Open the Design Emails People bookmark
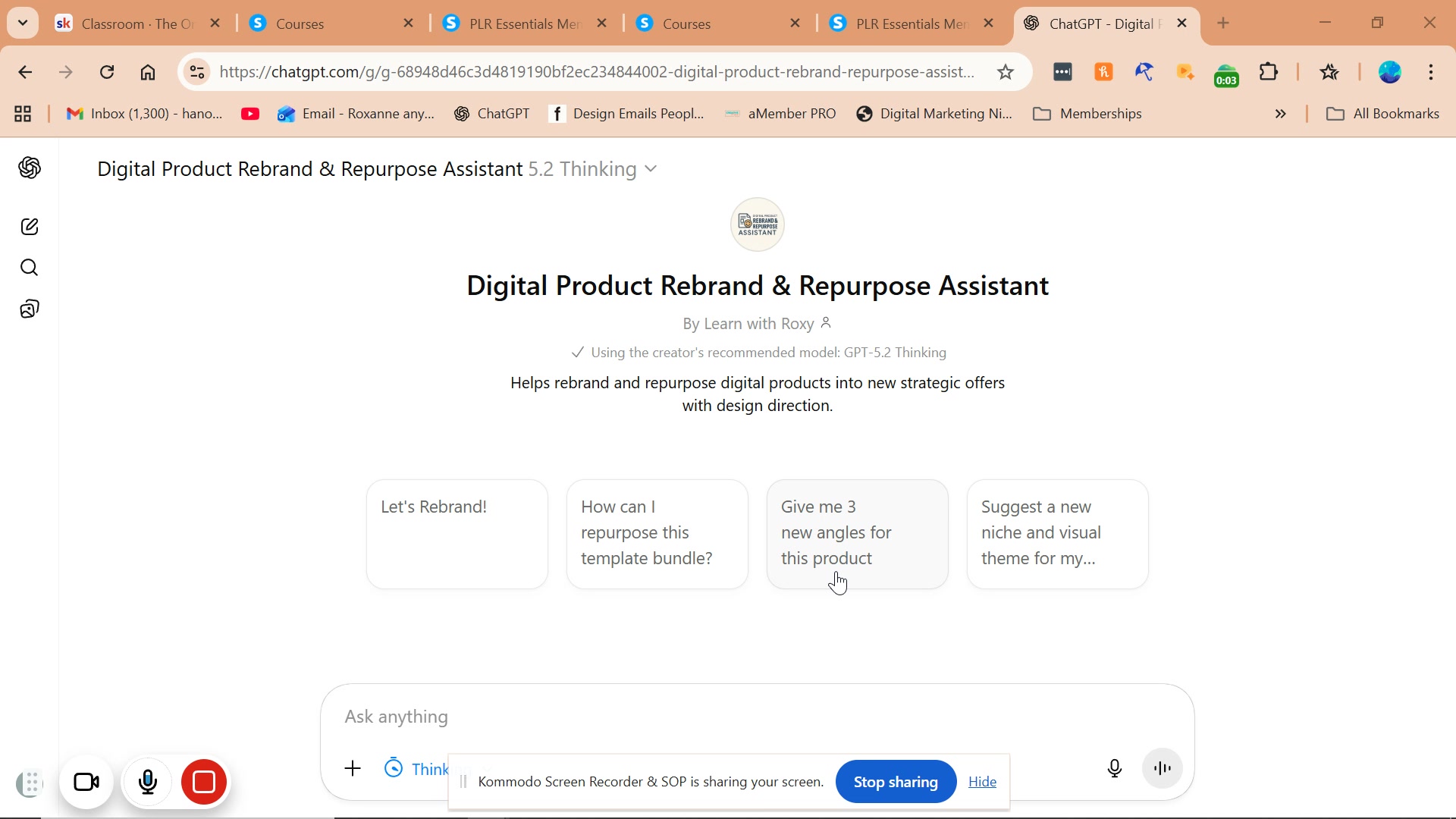The height and width of the screenshot is (819, 1456). pyautogui.click(x=626, y=114)
